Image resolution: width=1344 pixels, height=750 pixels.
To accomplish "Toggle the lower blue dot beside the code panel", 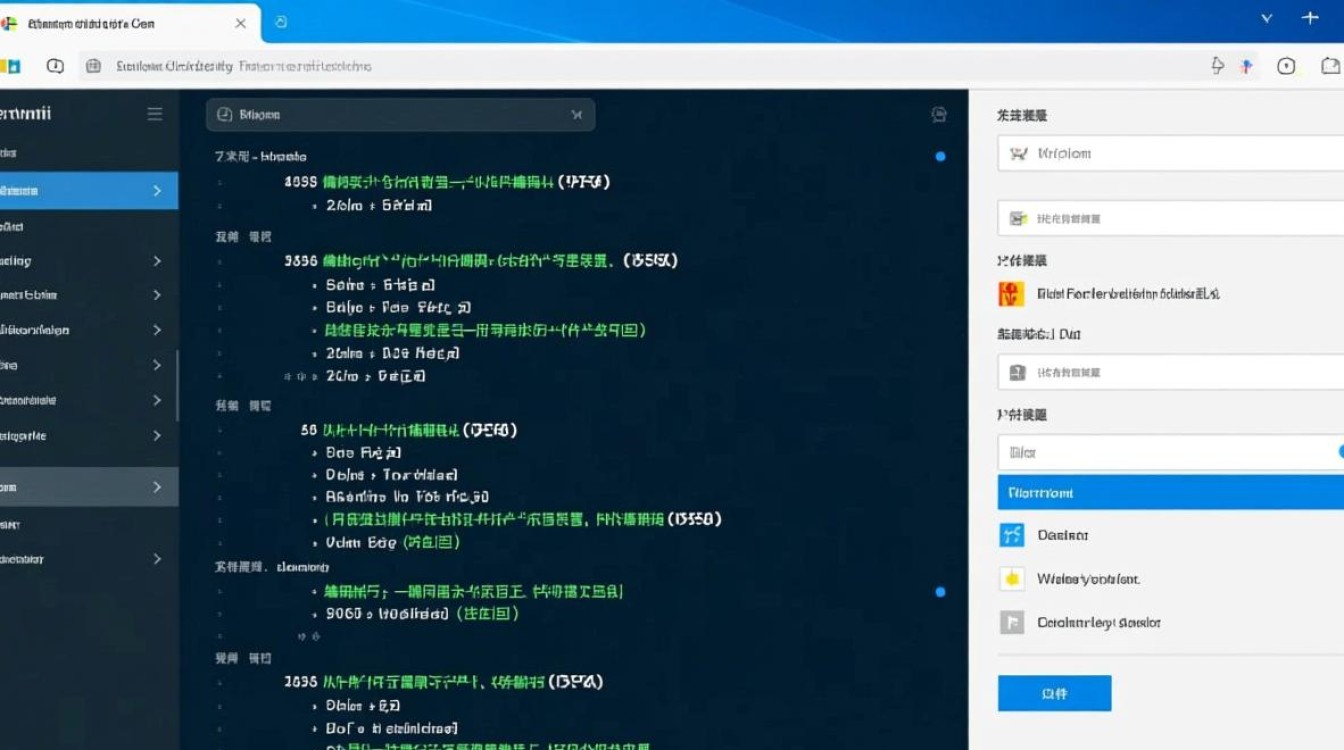I will coord(940,592).
